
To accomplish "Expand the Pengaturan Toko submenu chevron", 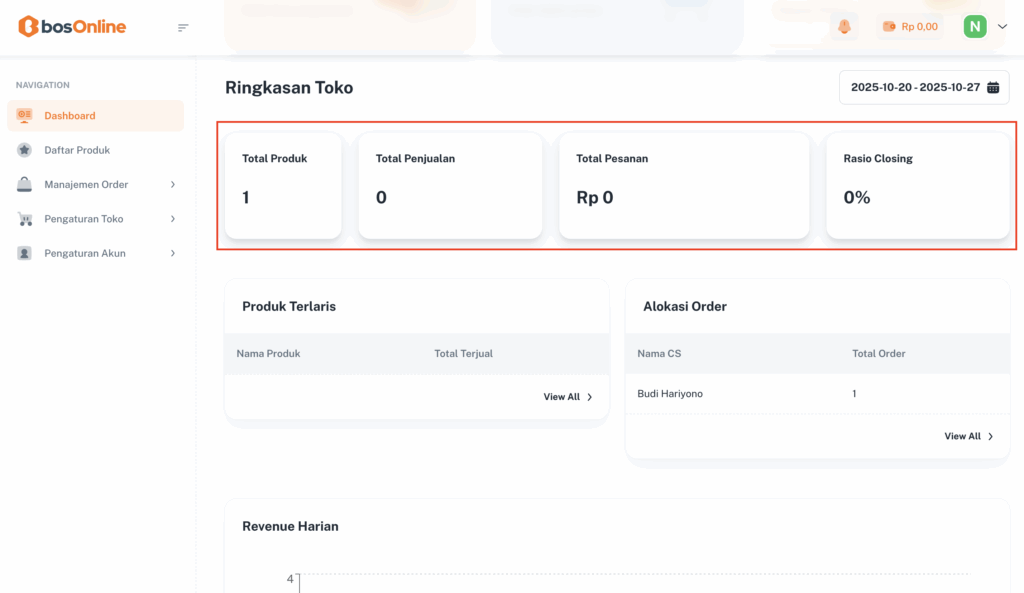I will (173, 219).
